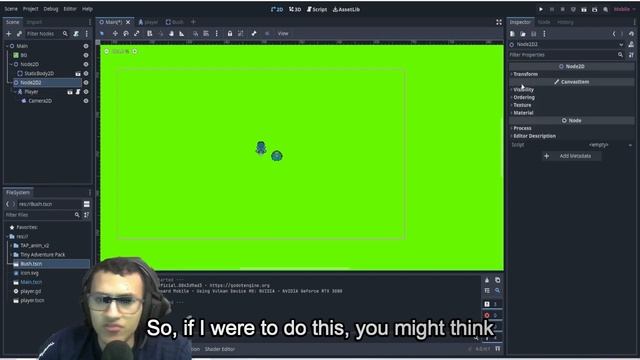Toggle visibility of the BG node
Screen dimensions: 640x360
pyautogui.click(x=86, y=55)
